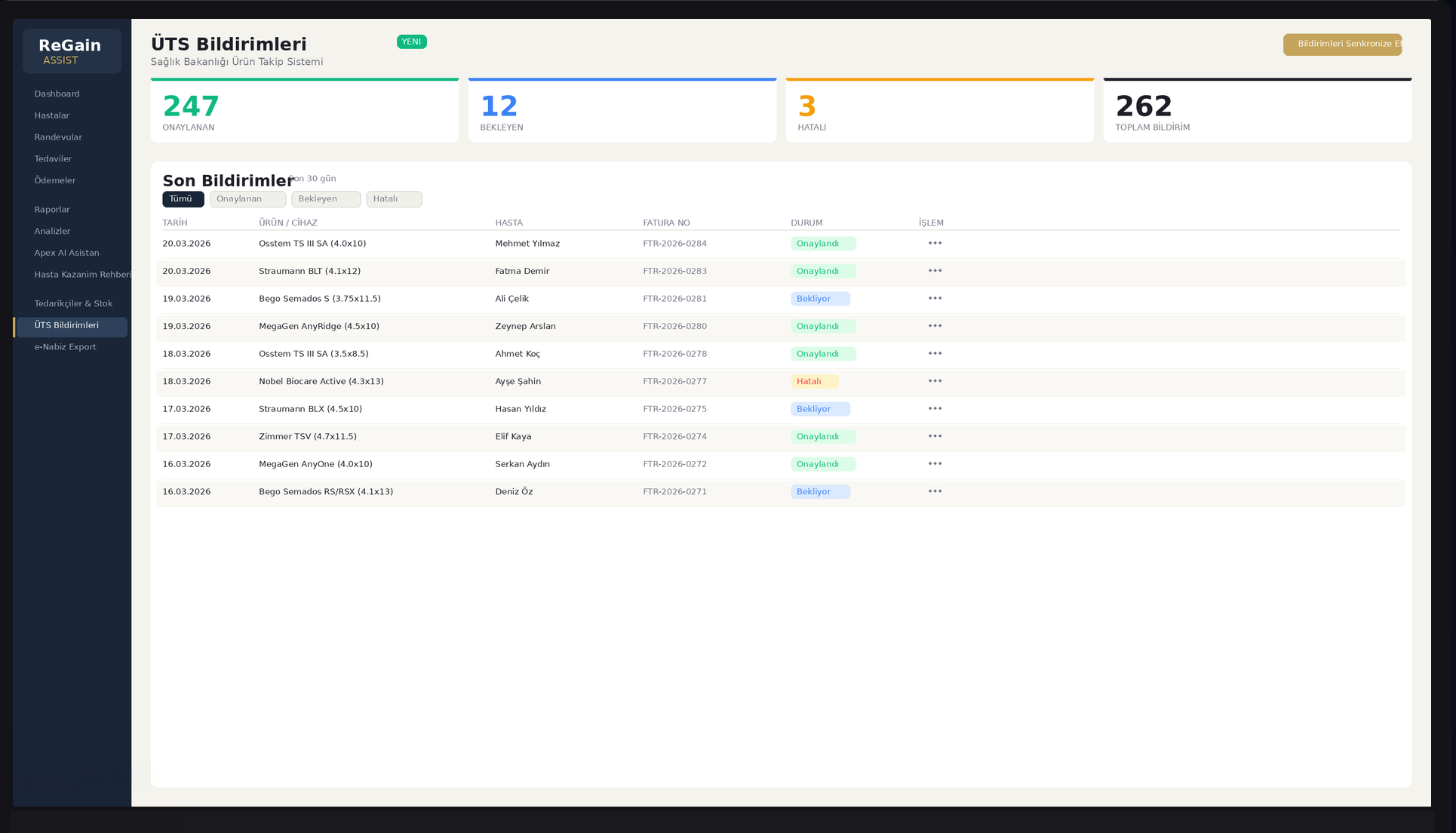This screenshot has width=1456, height=833.
Task: Click the 12 Bekleyen summary card
Action: (622, 111)
